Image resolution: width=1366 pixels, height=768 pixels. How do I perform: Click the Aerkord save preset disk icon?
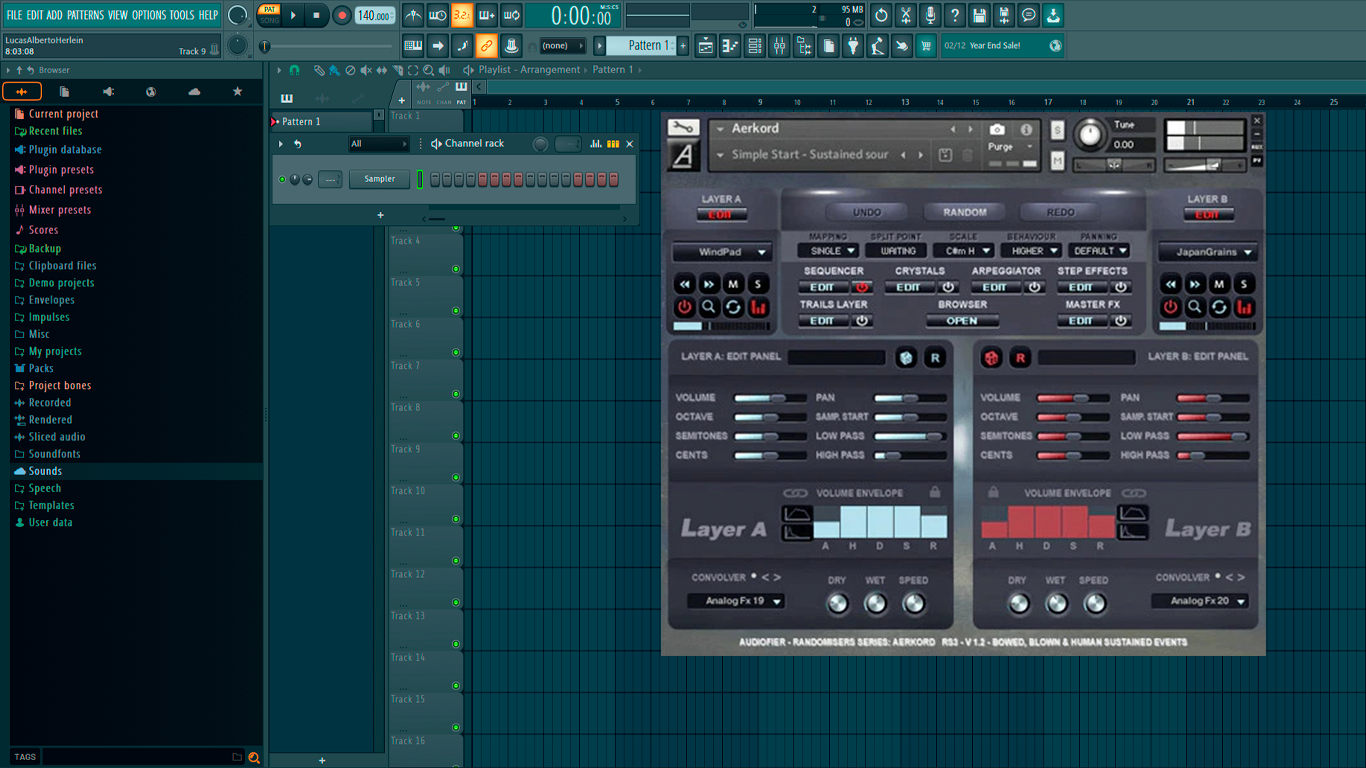point(945,155)
